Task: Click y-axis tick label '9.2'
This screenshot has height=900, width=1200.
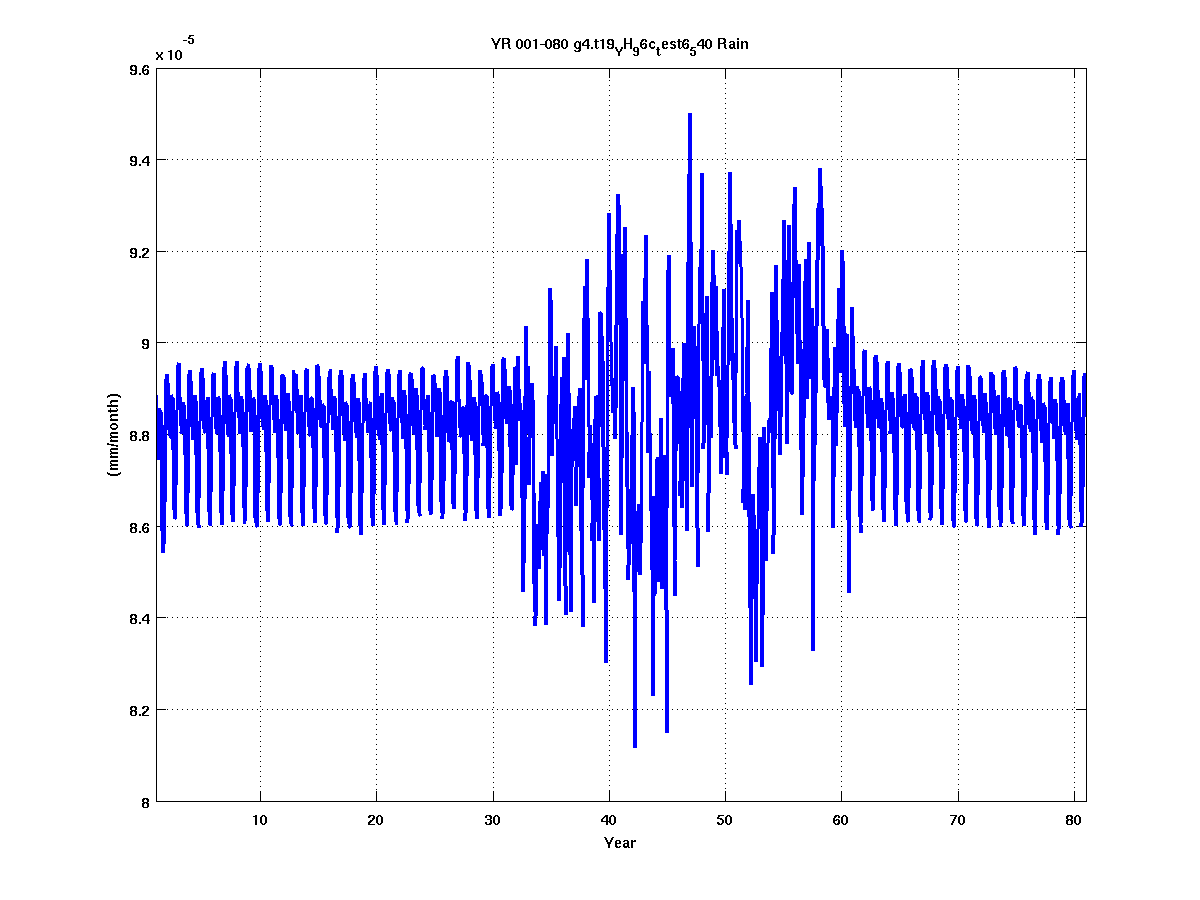Action: pyautogui.click(x=140, y=252)
